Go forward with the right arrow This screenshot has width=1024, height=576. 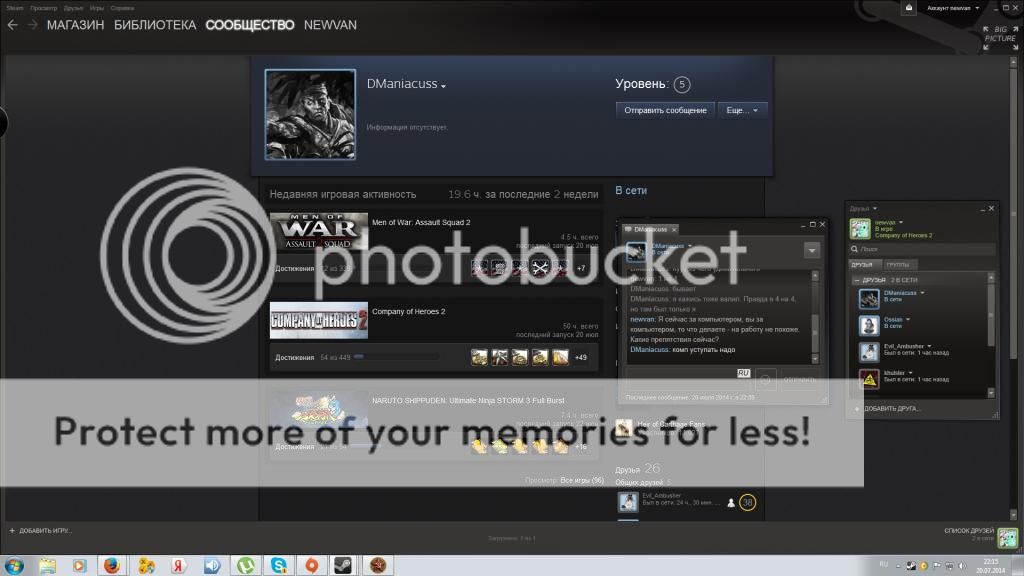click(x=33, y=25)
